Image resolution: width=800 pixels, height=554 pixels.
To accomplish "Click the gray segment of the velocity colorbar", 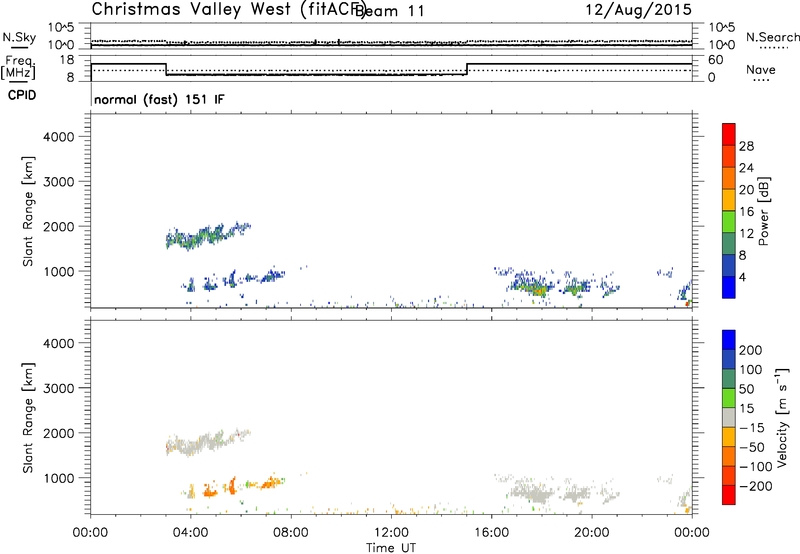I will point(729,417).
